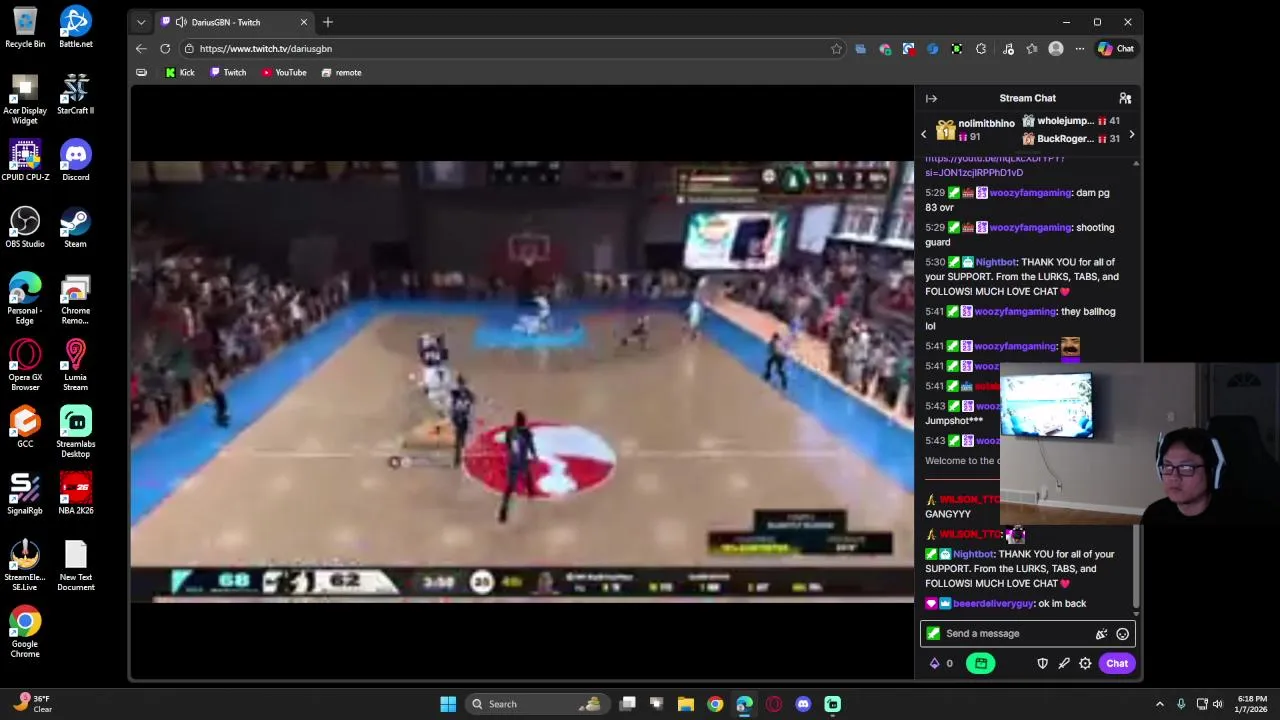Click the Twitch stream video player
Viewport: 1280px width, 720px height.
pyautogui.click(x=522, y=382)
